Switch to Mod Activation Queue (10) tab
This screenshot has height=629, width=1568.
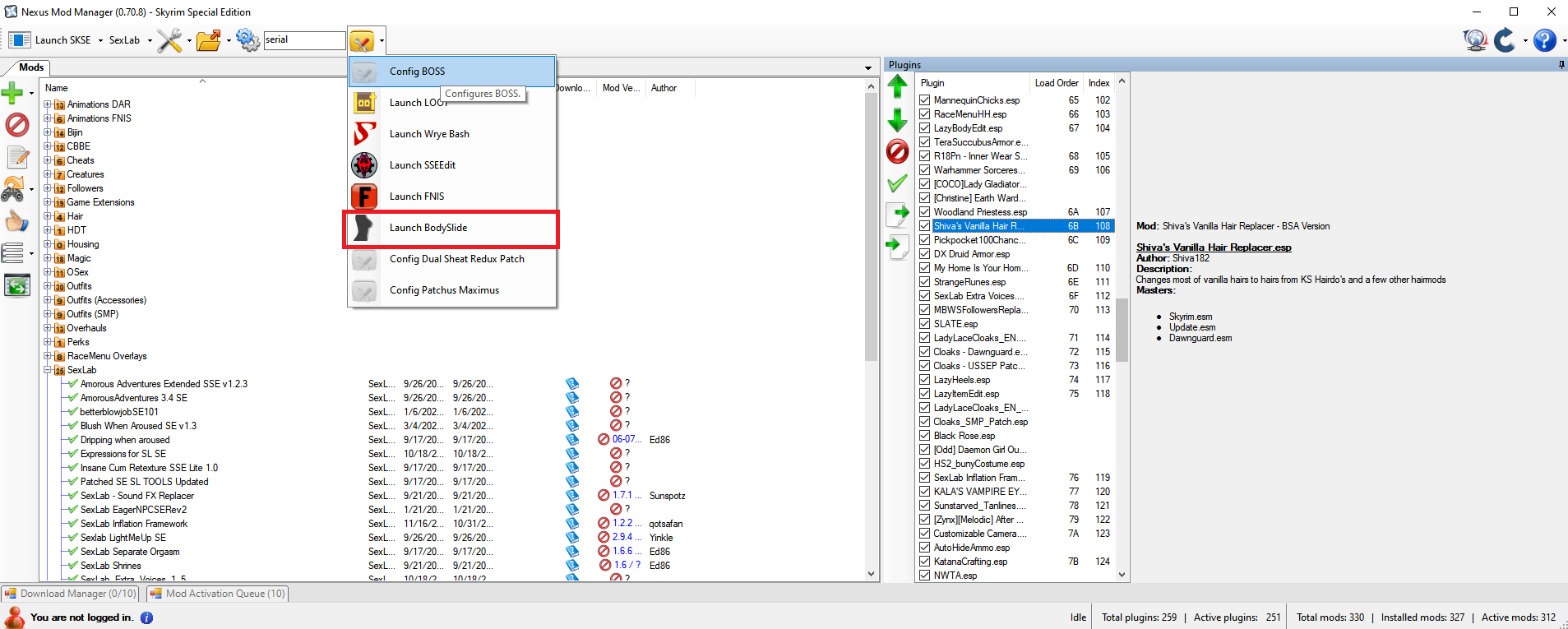pyautogui.click(x=217, y=594)
